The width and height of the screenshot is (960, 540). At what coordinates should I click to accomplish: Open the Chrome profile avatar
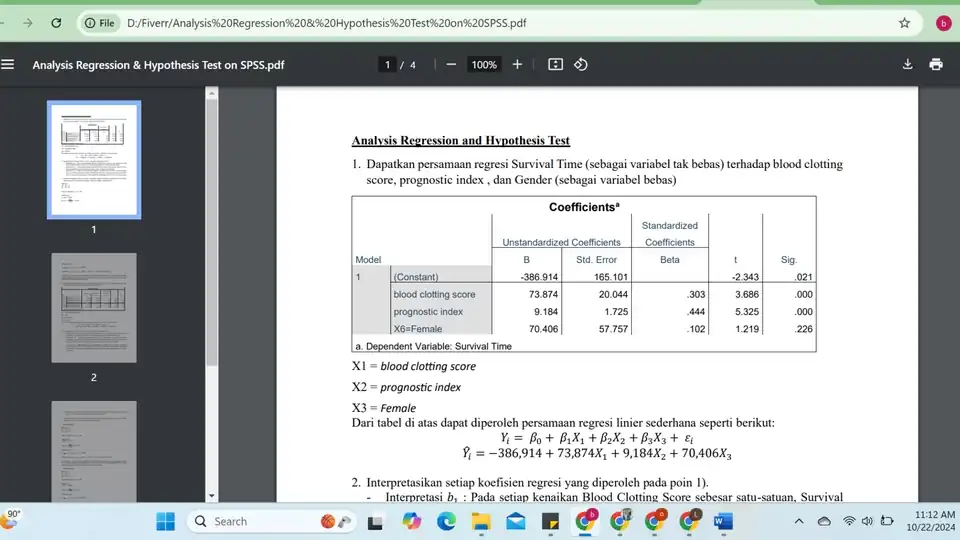coord(943,23)
